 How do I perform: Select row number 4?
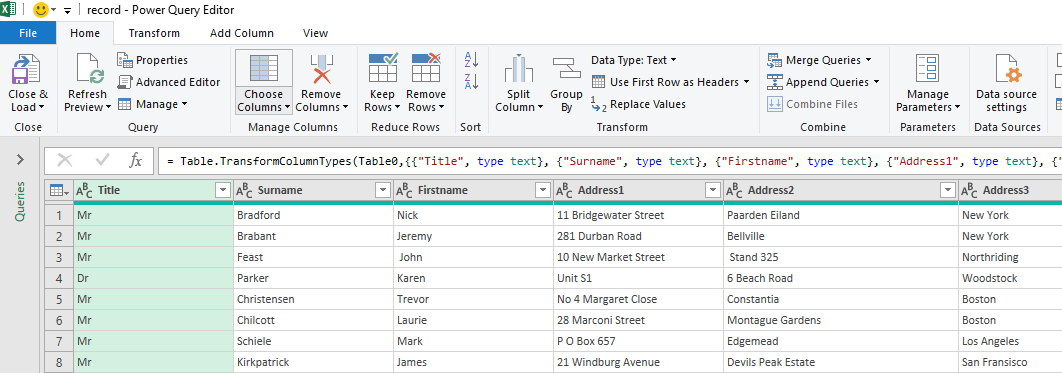tap(59, 278)
